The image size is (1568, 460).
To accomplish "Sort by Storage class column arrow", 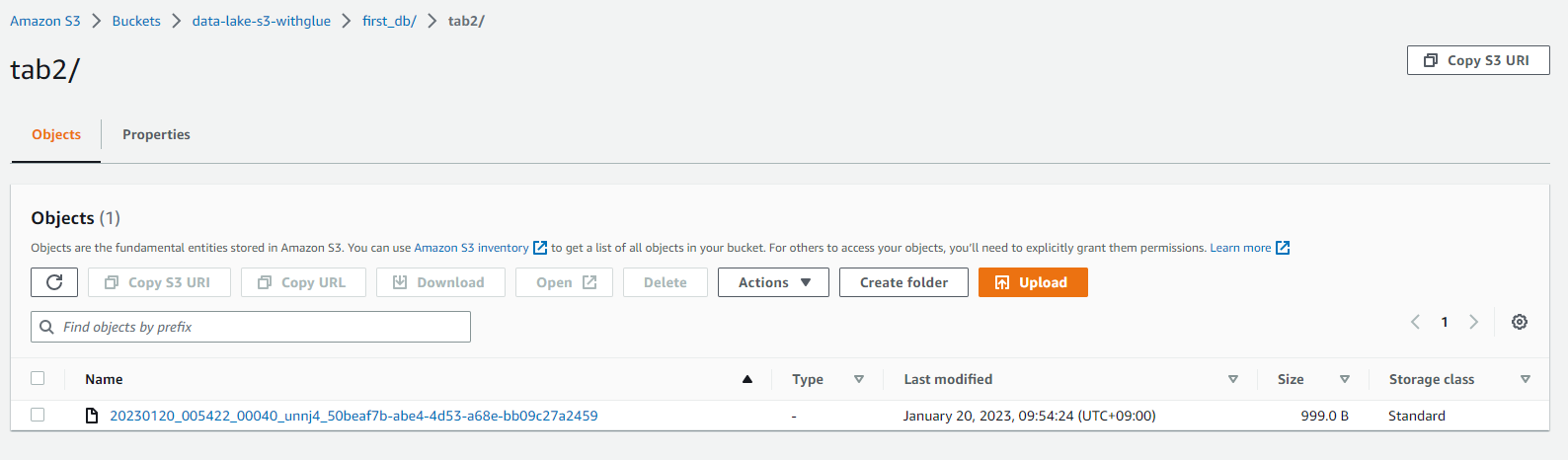I will [x=1526, y=379].
